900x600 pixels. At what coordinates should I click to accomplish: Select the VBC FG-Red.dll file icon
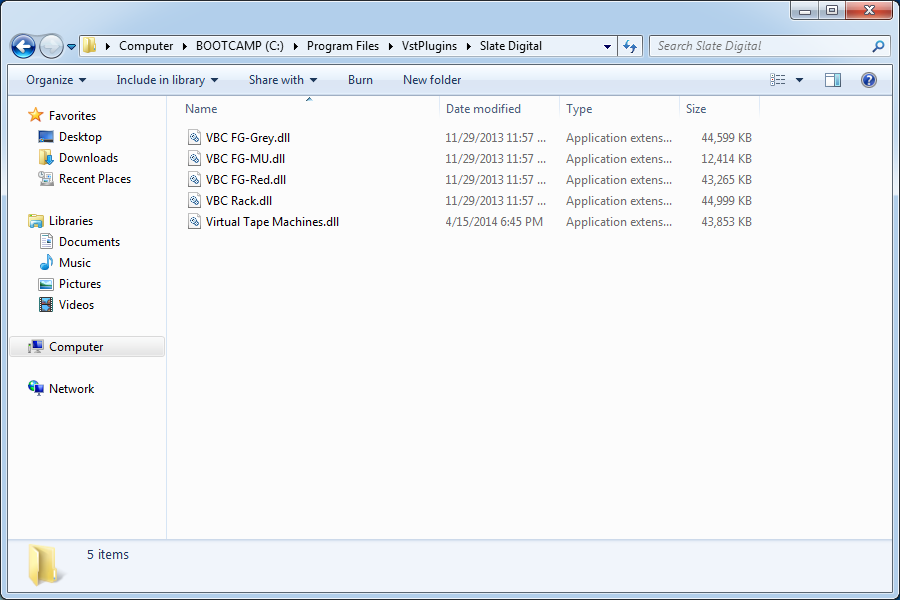point(195,180)
